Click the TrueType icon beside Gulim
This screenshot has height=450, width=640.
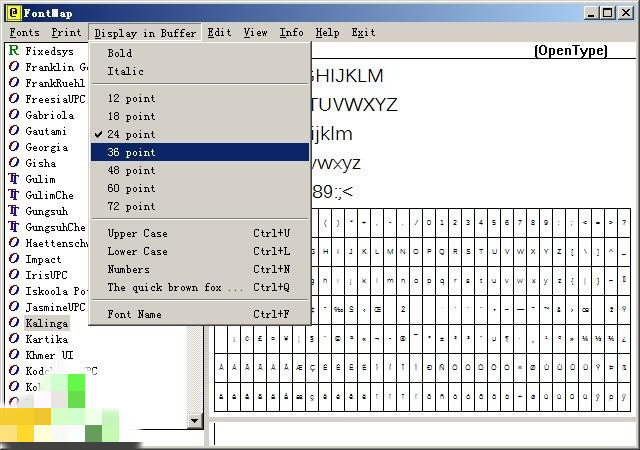[14, 179]
